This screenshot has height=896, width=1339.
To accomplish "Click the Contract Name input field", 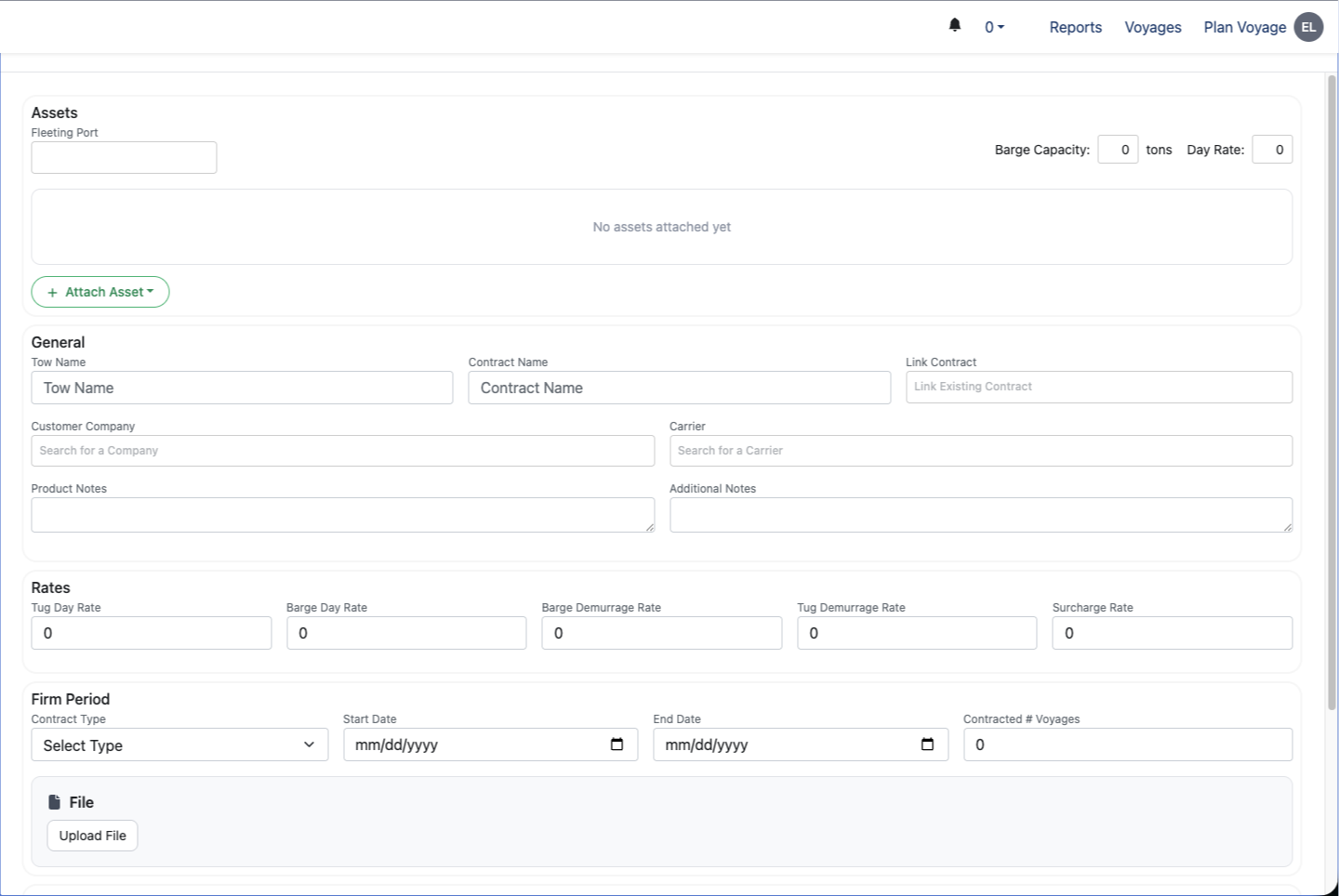I will (x=679, y=388).
